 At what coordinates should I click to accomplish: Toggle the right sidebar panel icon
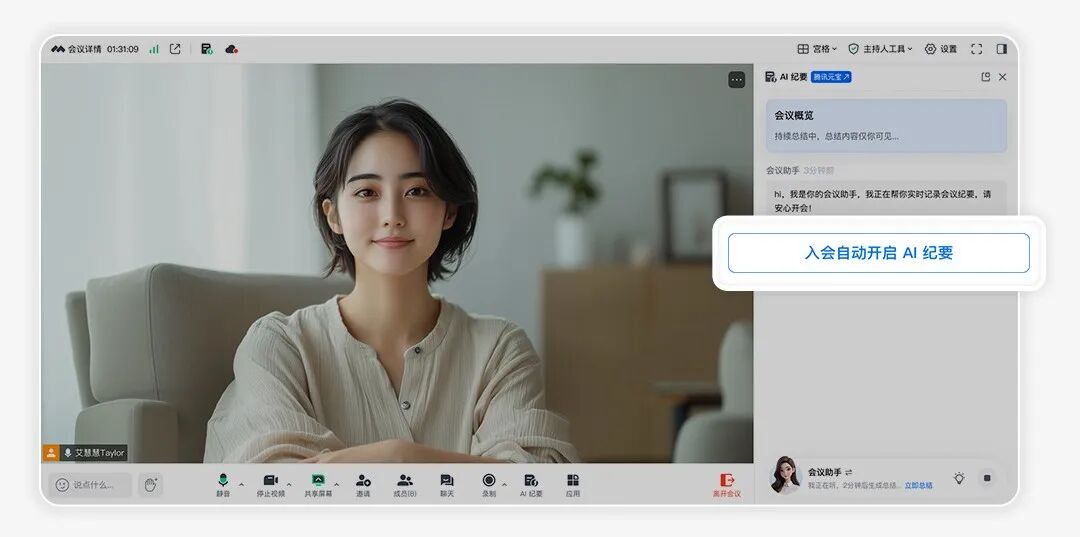click(1002, 49)
